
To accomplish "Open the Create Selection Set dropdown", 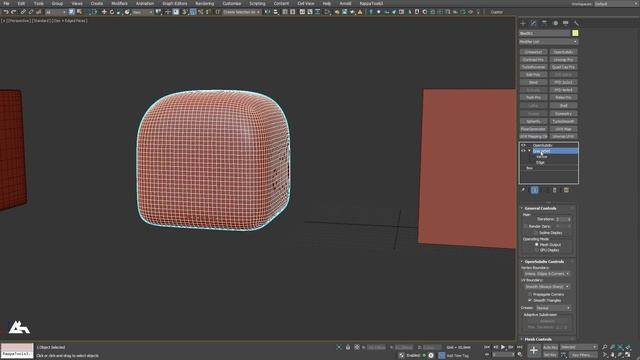I will point(242,12).
